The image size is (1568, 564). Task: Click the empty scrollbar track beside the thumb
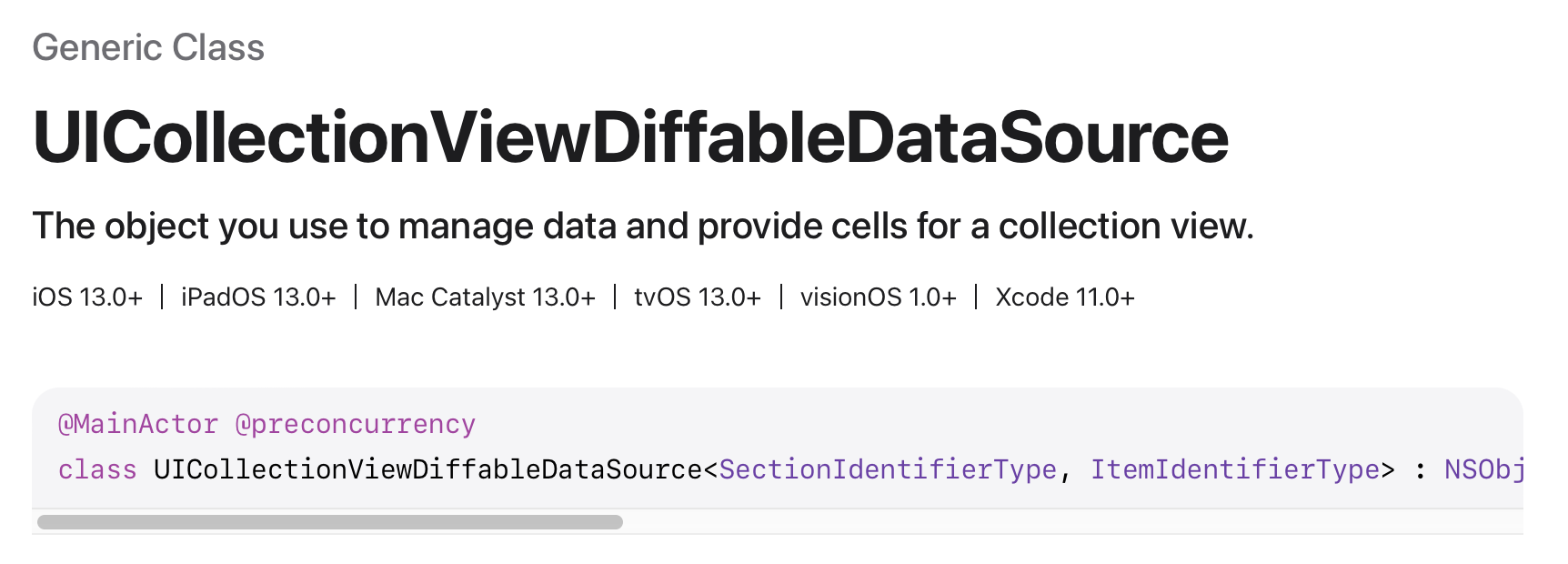1071,522
